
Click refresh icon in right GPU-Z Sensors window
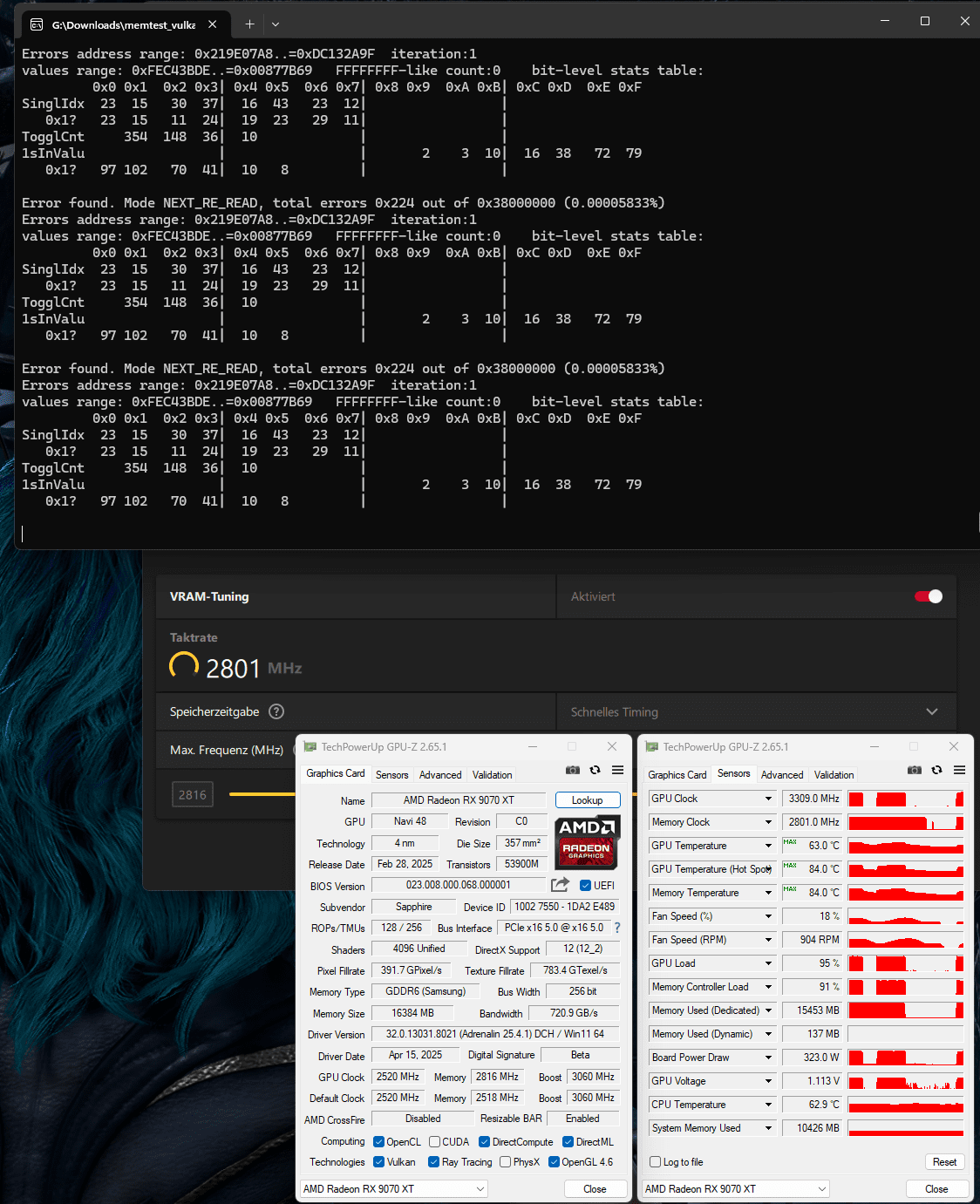(936, 770)
